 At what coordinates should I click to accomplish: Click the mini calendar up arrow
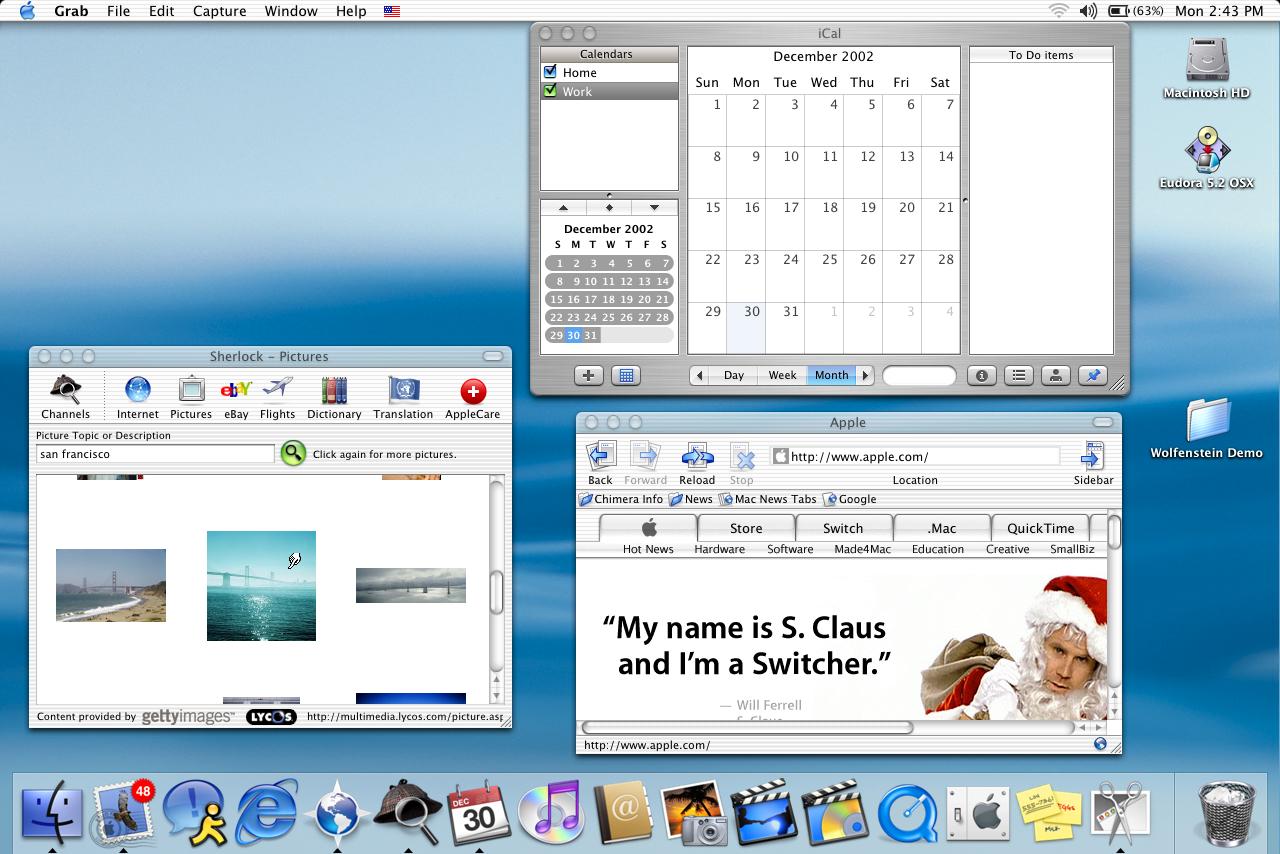[x=563, y=208]
